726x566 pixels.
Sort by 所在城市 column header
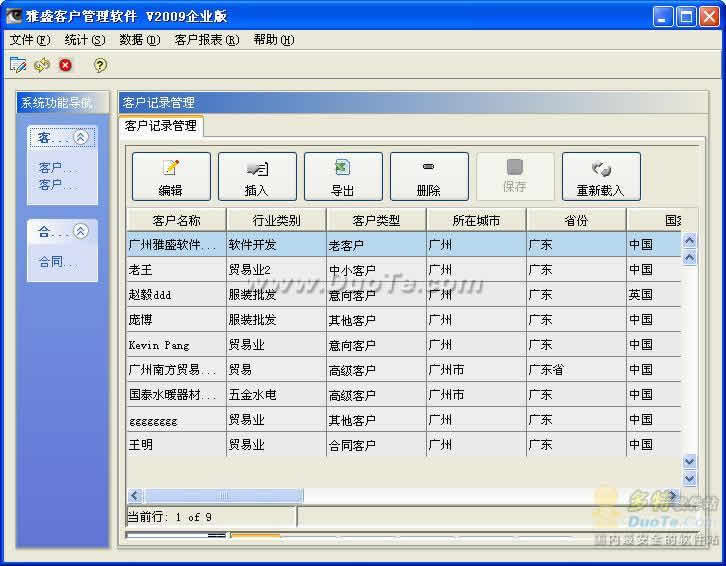[476, 220]
